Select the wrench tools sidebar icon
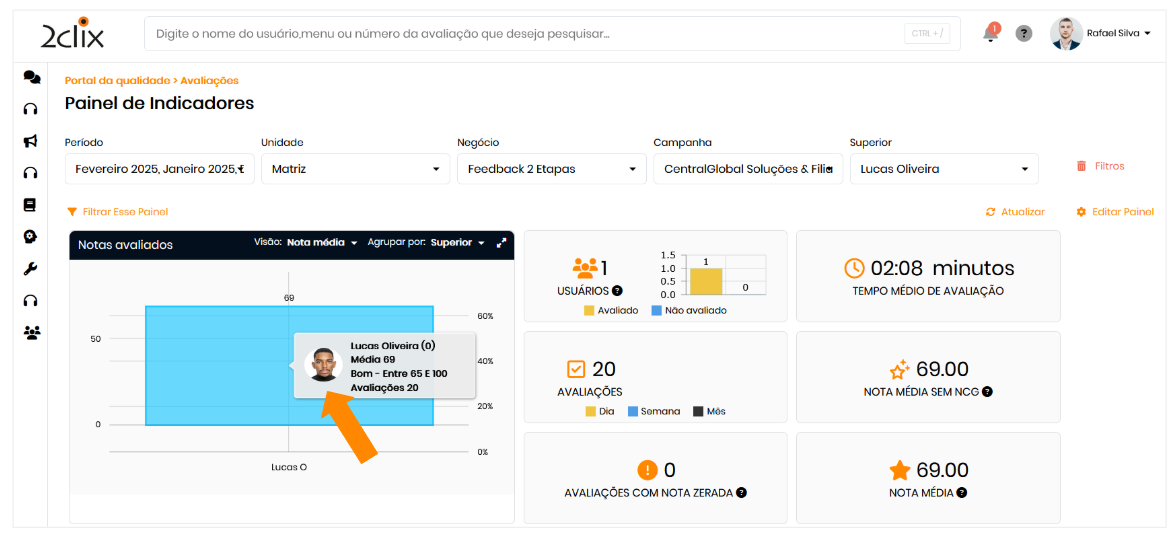The height and width of the screenshot is (539, 1174). (x=31, y=268)
